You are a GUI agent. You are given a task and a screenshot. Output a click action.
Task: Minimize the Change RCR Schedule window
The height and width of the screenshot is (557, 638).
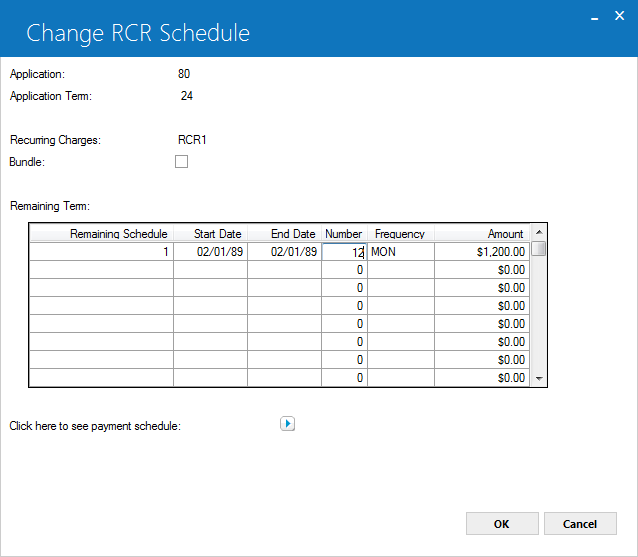click(x=594, y=17)
